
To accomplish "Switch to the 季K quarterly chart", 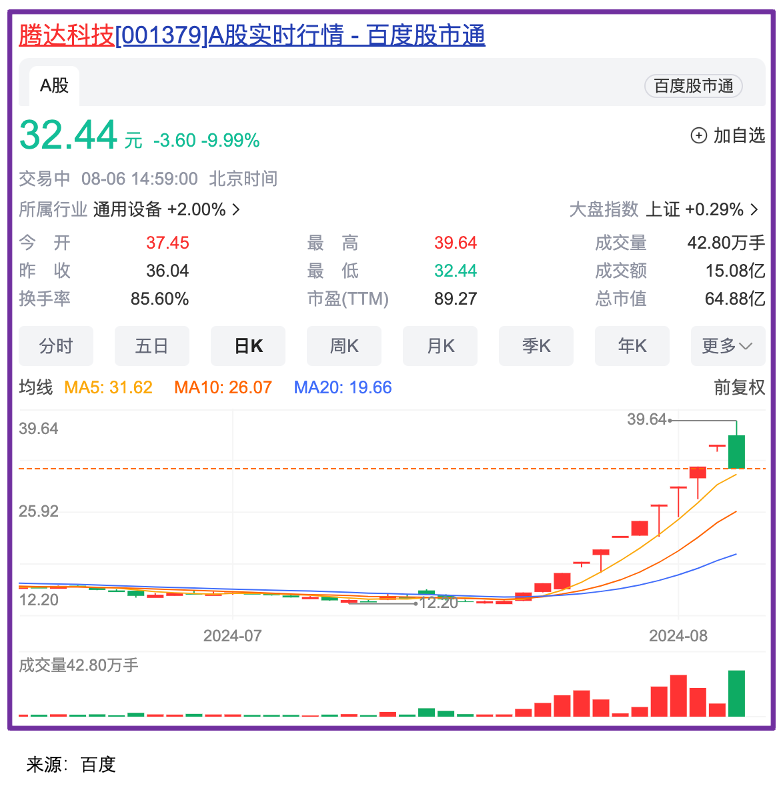I will click(x=536, y=346).
